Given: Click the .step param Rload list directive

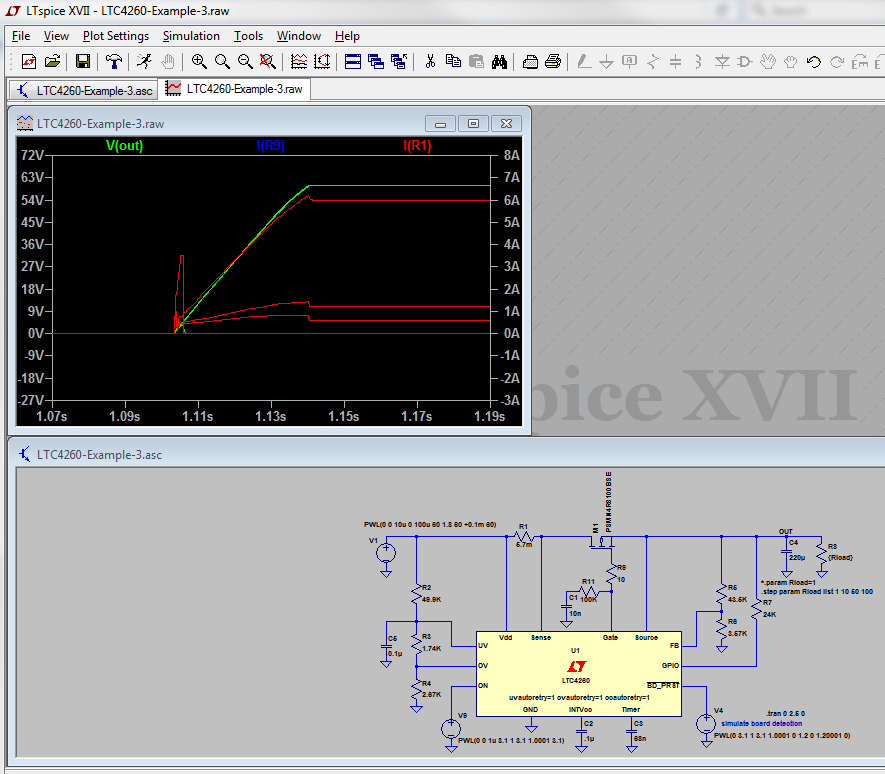Looking at the screenshot, I should point(817,592).
